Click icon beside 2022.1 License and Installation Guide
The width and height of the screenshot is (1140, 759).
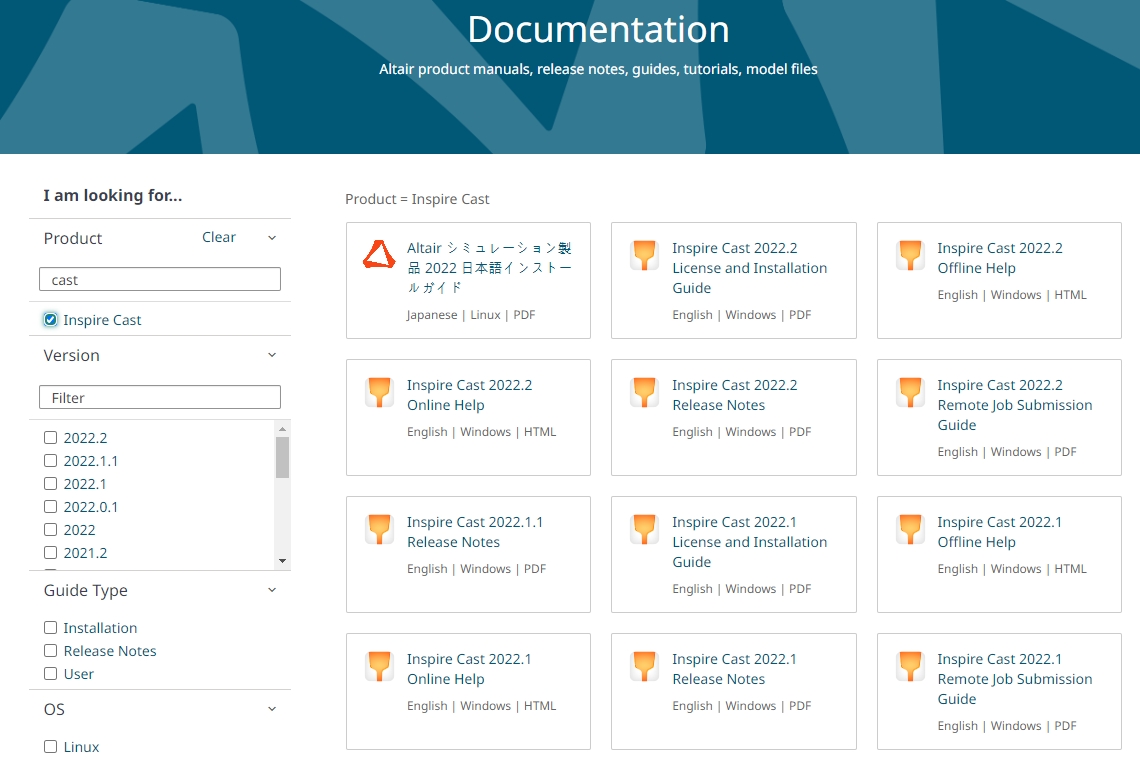click(x=644, y=530)
